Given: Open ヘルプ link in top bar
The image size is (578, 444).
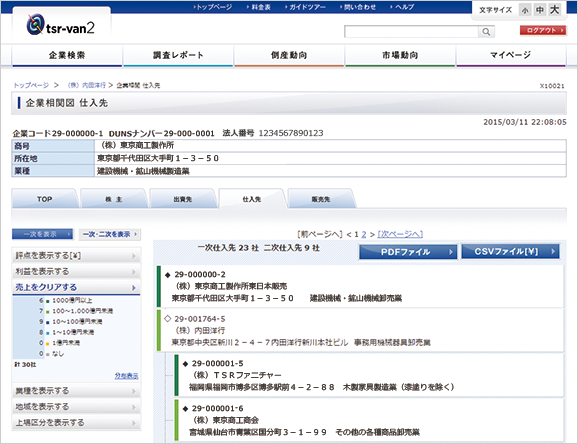Looking at the screenshot, I should click(402, 7).
